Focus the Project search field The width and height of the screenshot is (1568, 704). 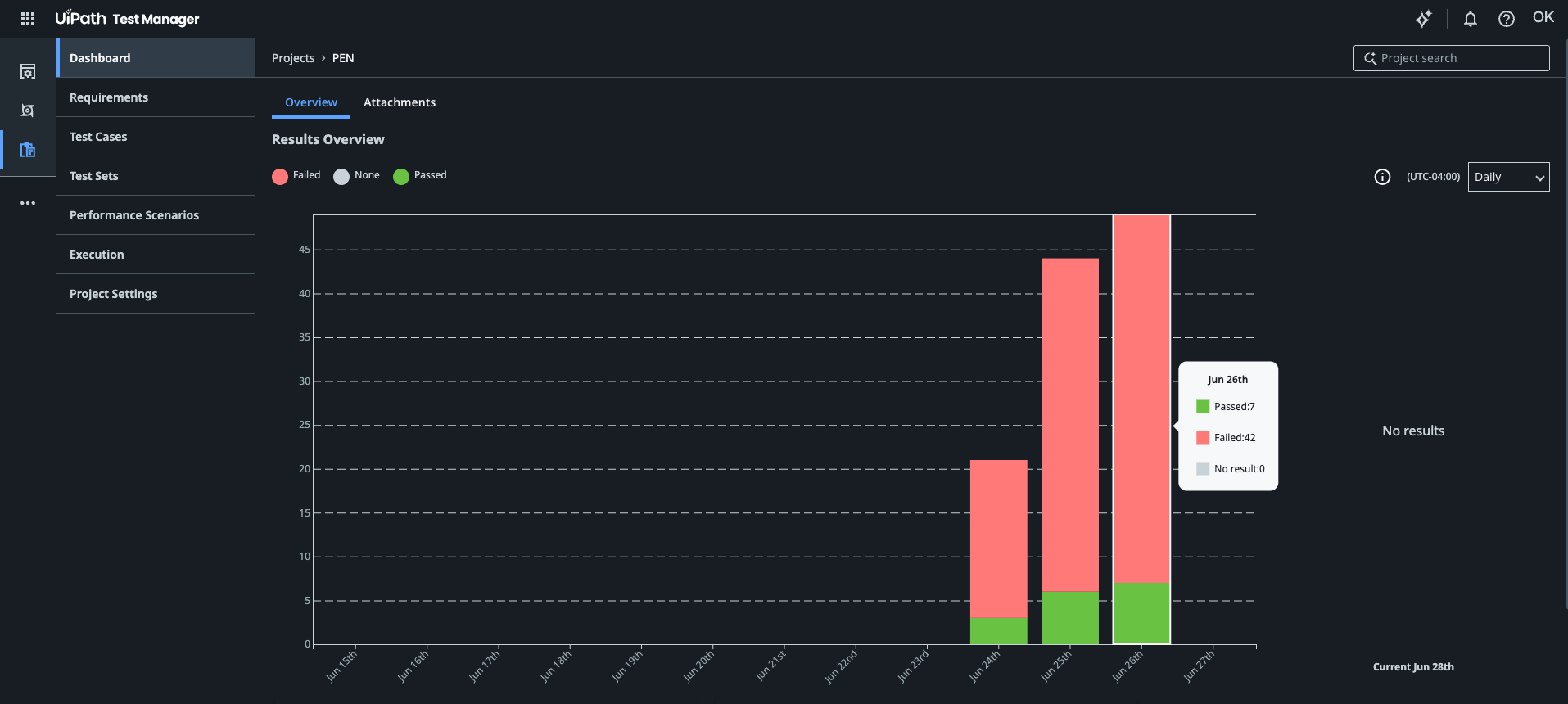click(x=1451, y=58)
